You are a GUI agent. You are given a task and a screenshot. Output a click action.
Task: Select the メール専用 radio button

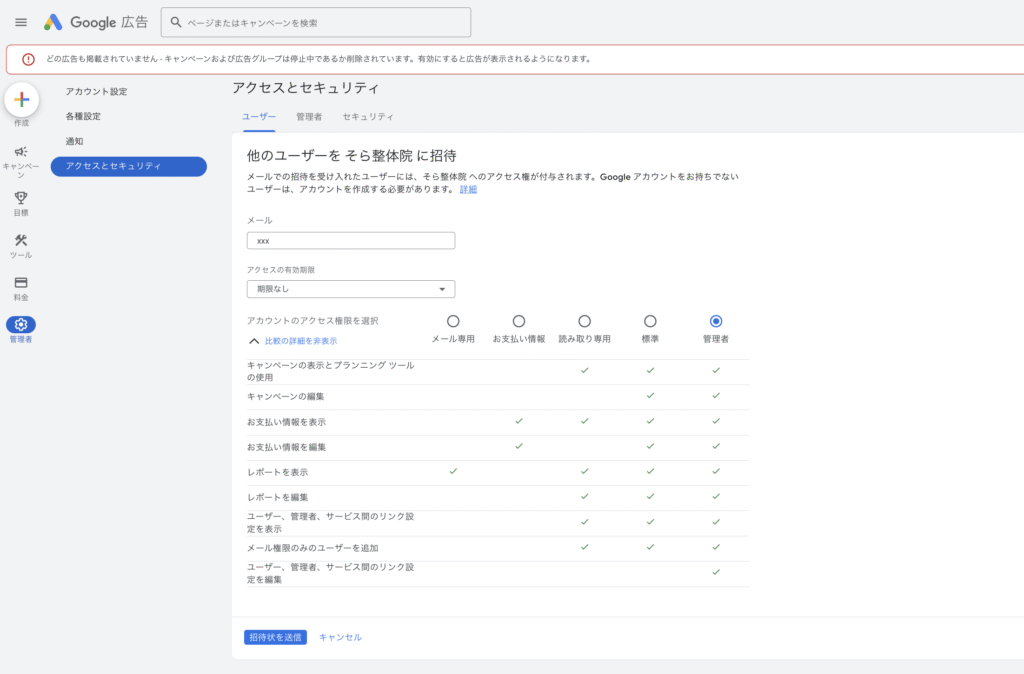click(453, 321)
